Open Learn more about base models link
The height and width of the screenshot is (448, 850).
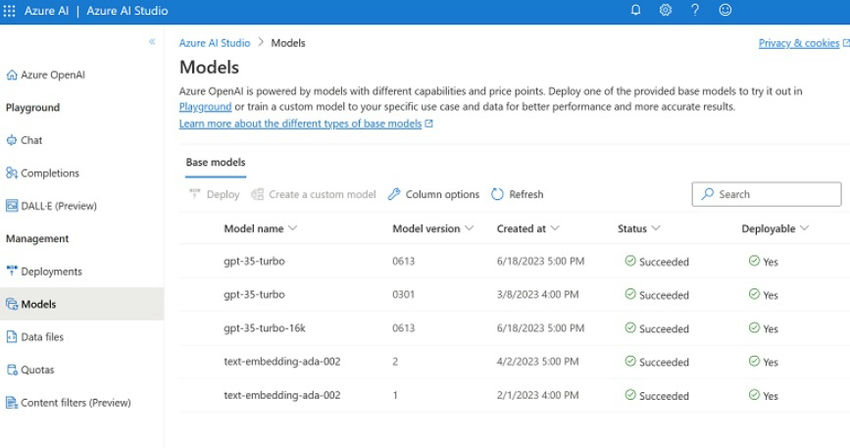tap(300, 124)
